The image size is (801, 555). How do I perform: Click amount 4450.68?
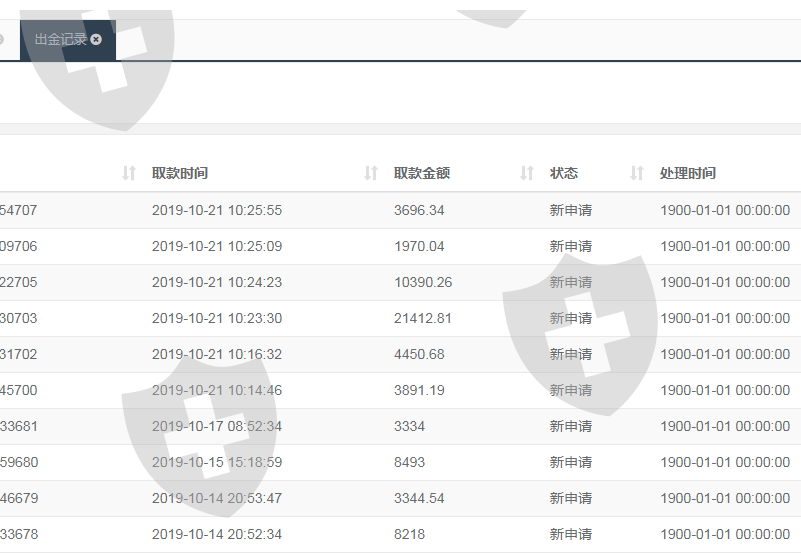[419, 354]
